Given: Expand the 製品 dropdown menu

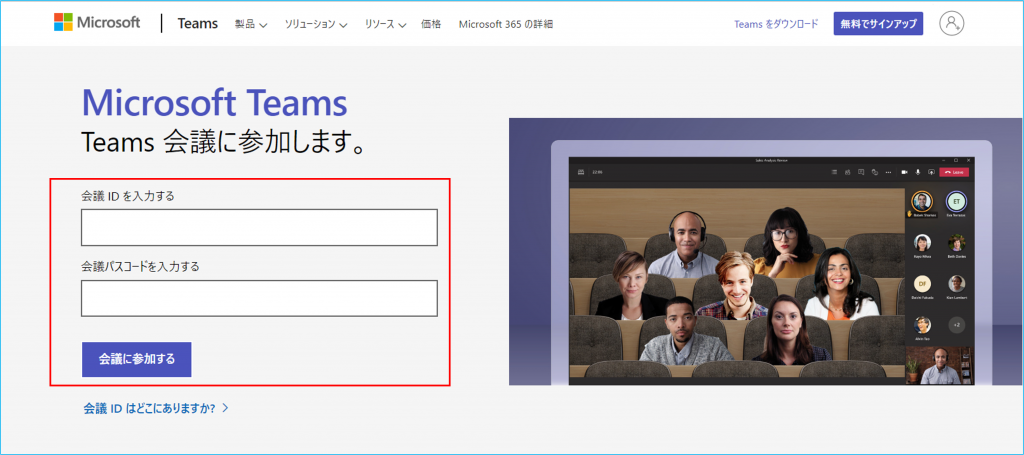Looking at the screenshot, I should 250,24.
